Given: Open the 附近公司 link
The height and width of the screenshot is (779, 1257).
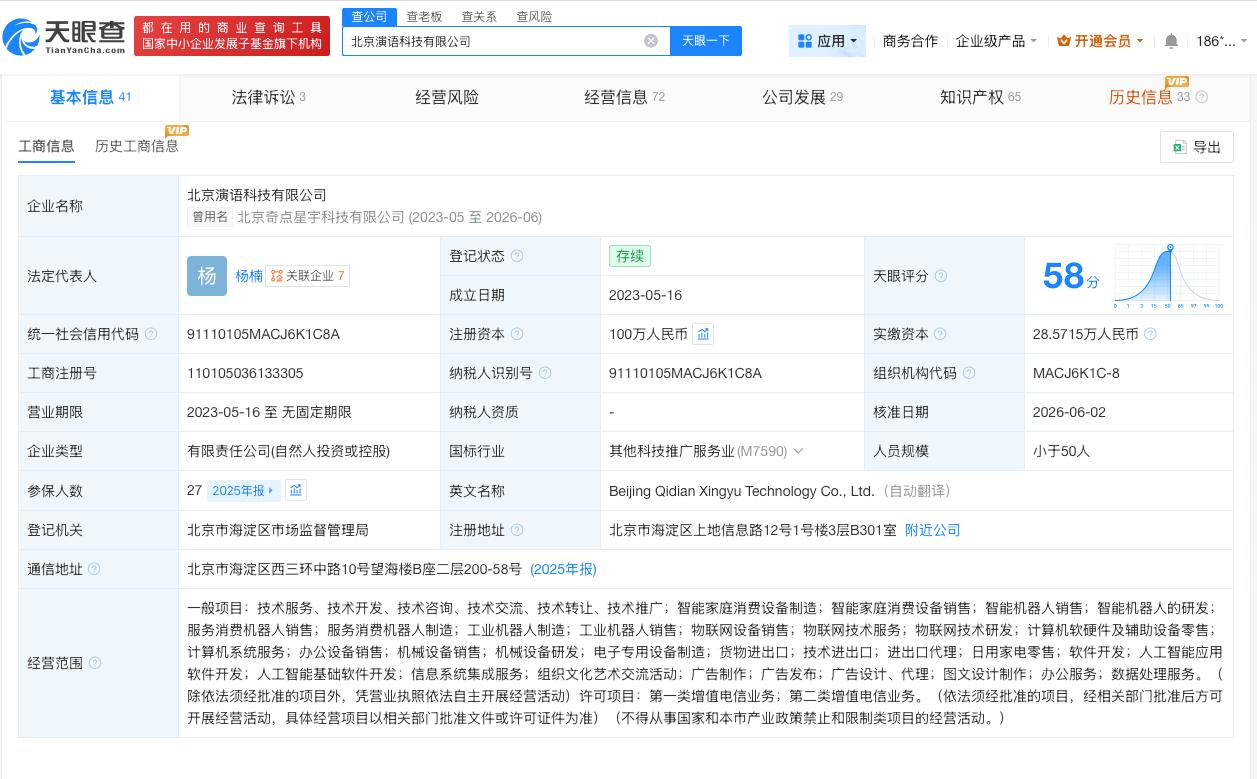Looking at the screenshot, I should tap(932, 530).
